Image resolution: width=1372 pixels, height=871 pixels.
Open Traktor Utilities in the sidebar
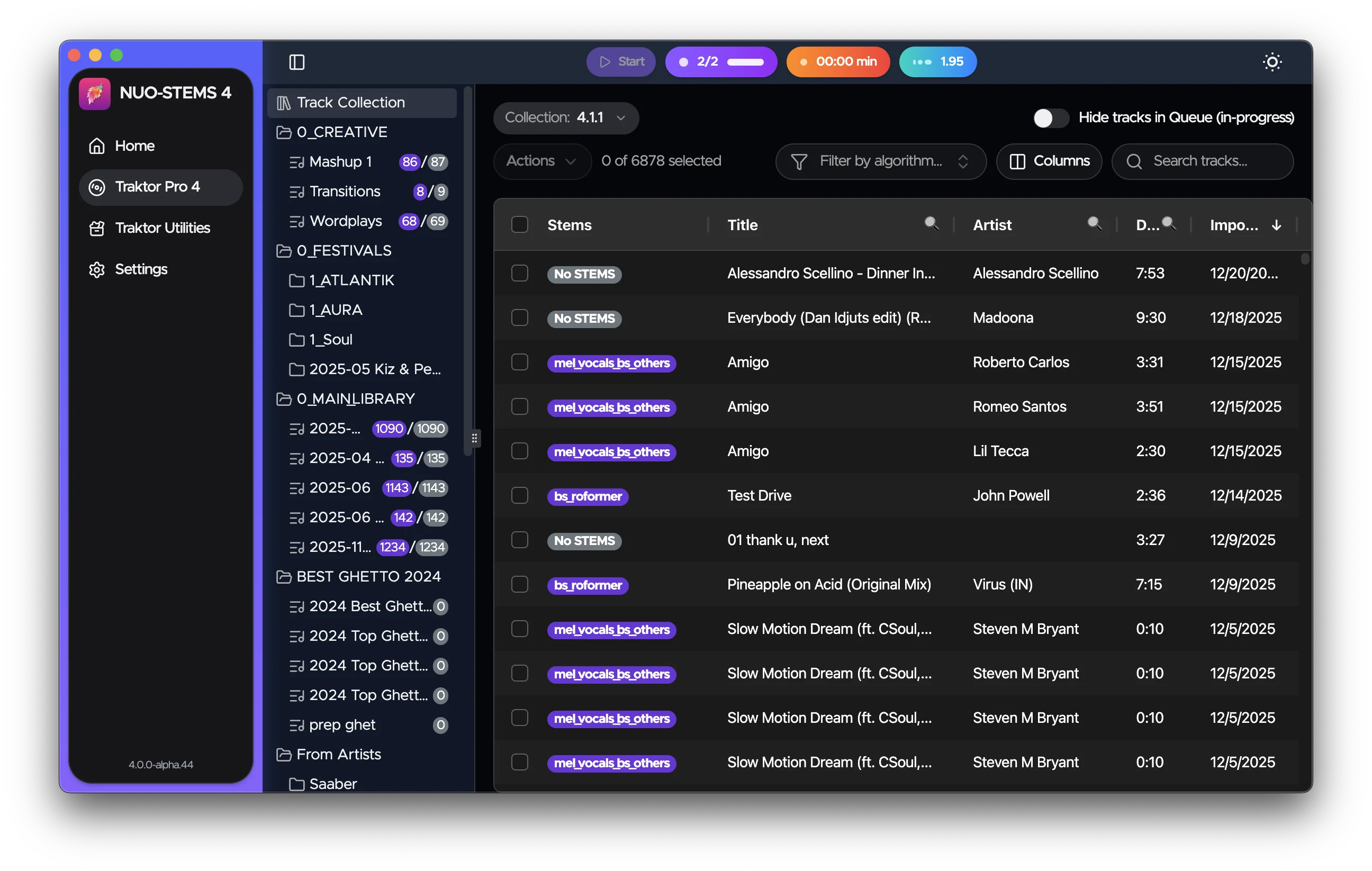click(x=162, y=228)
